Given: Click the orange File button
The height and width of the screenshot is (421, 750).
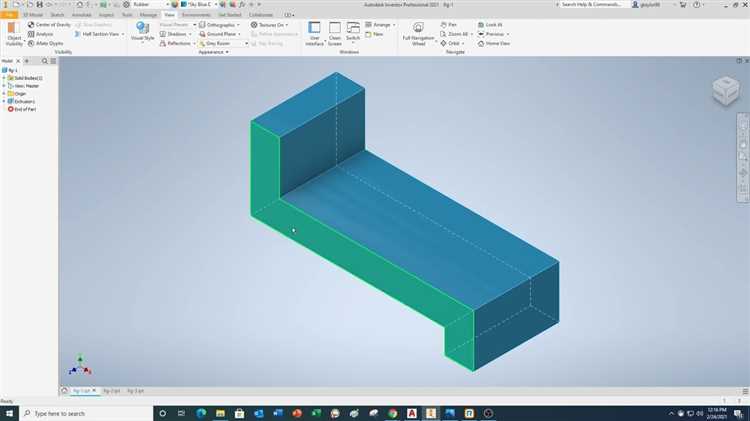Looking at the screenshot, I should click(x=9, y=15).
